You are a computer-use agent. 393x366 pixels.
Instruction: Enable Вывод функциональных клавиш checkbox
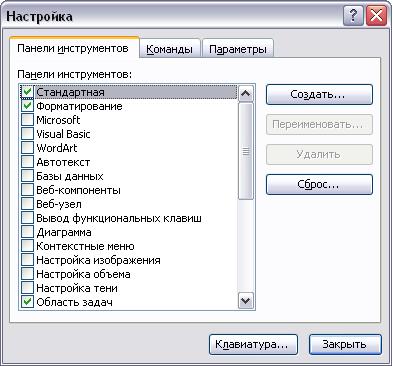[27, 218]
